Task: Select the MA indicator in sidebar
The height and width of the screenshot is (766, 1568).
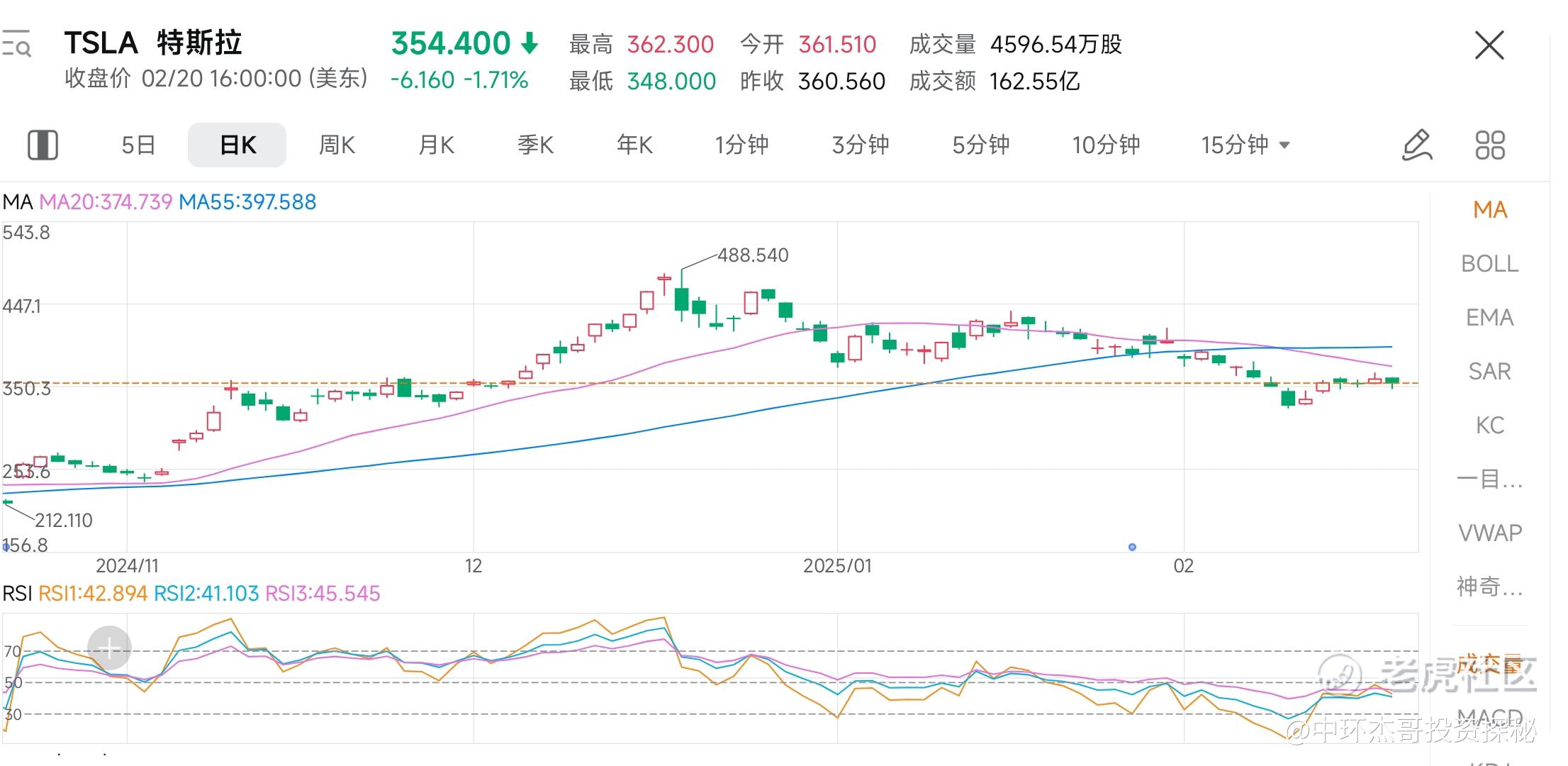Action: [1490, 210]
